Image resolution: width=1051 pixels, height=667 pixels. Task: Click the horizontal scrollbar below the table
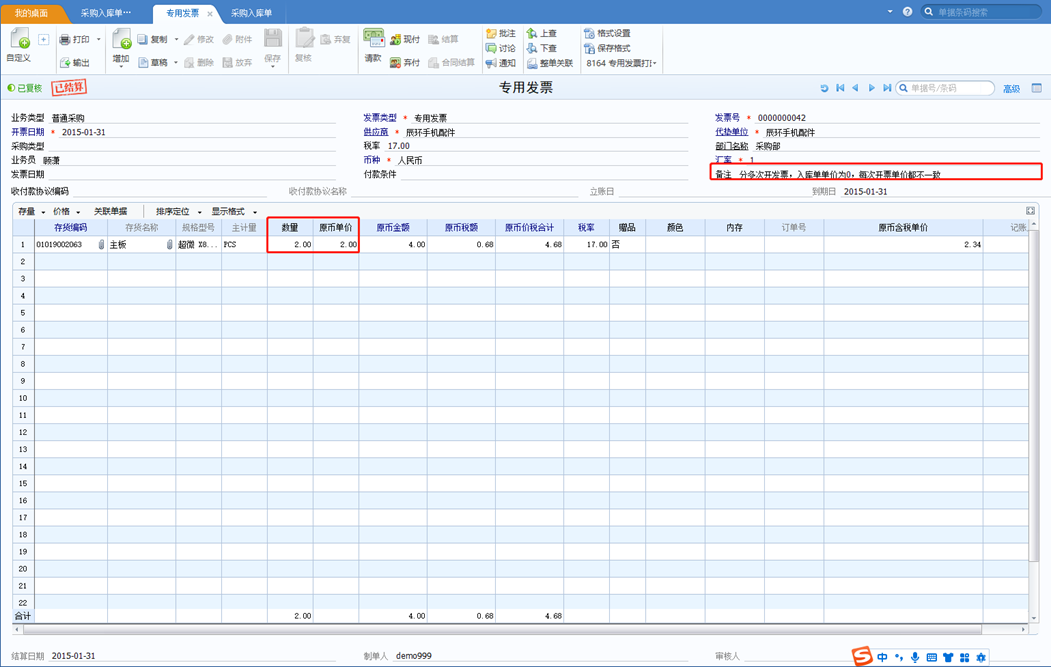[x=503, y=629]
